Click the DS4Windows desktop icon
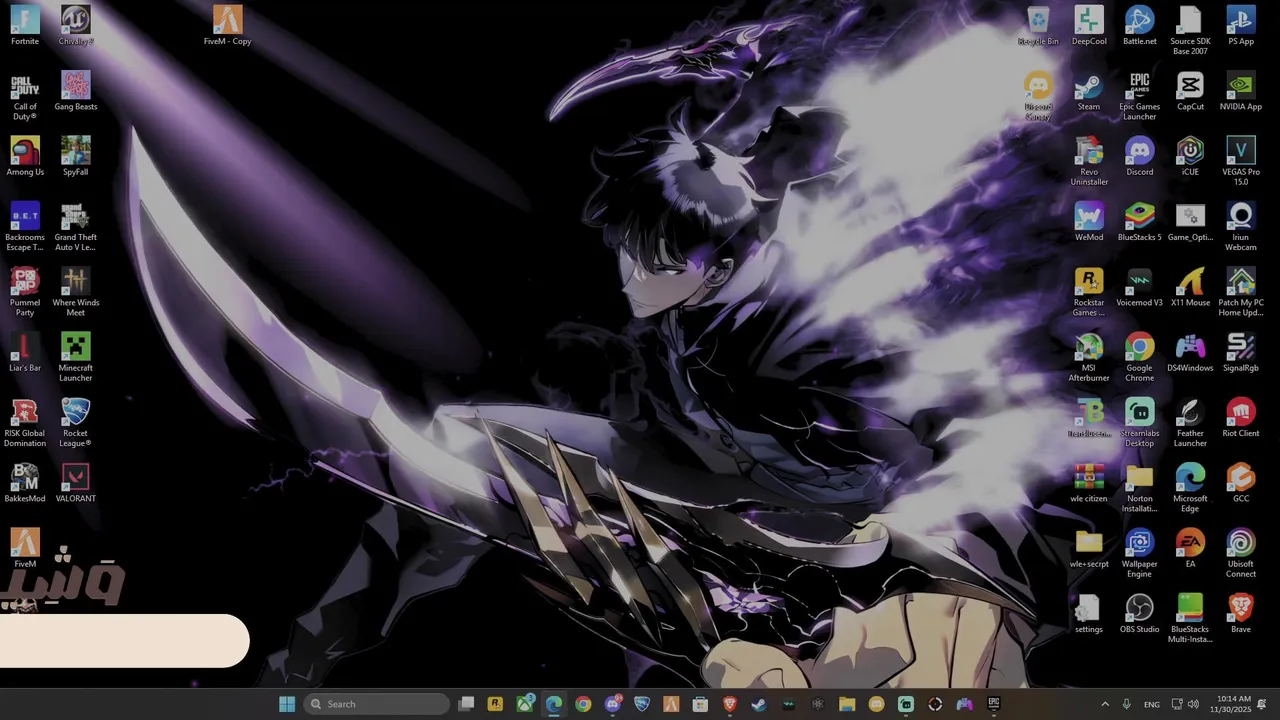Image resolution: width=1280 pixels, height=720 pixels. tap(1190, 353)
